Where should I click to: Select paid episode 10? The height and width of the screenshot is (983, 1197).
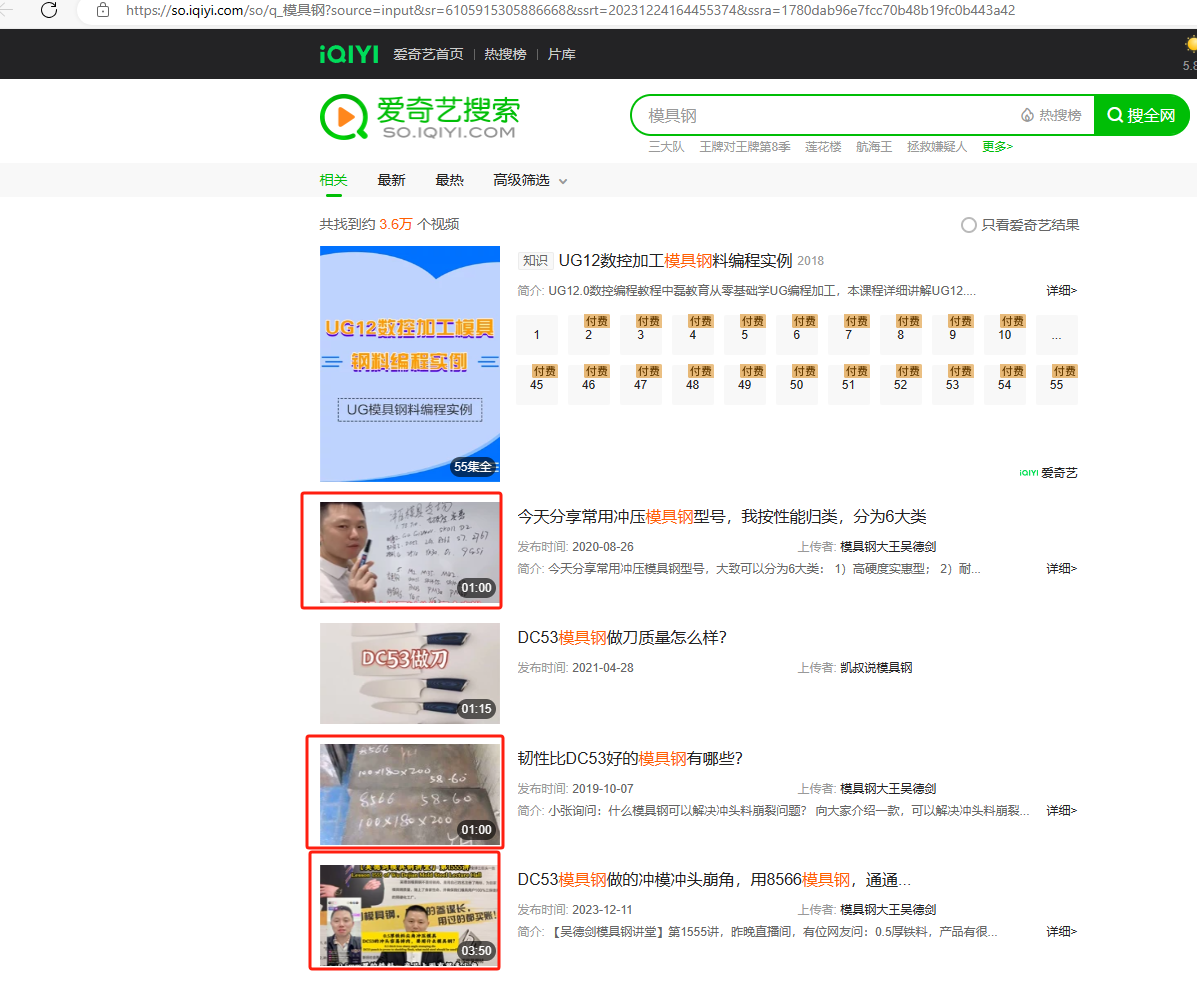click(1005, 335)
